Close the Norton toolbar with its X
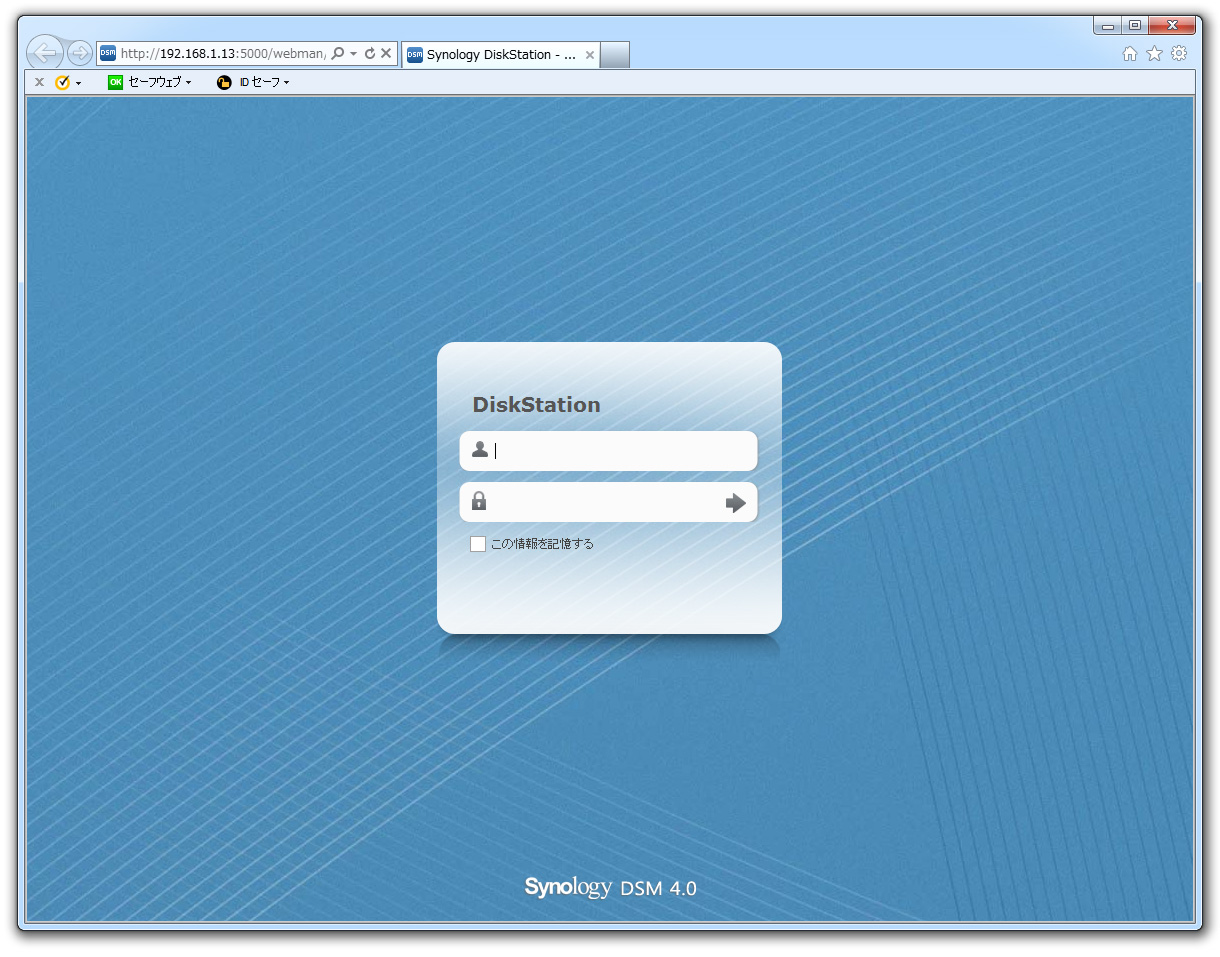 pos(39,82)
